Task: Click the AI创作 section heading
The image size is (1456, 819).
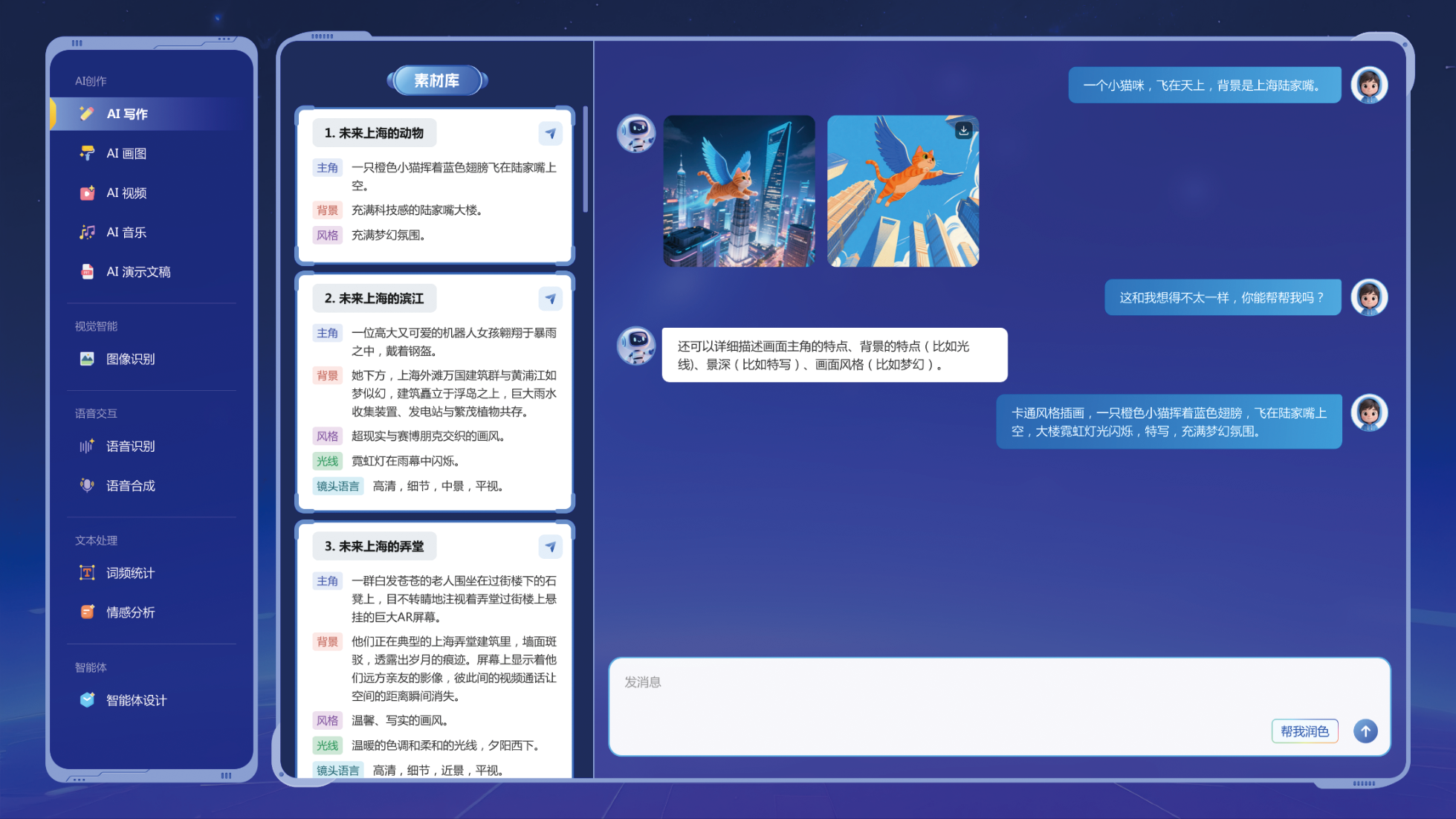Action: click(91, 81)
